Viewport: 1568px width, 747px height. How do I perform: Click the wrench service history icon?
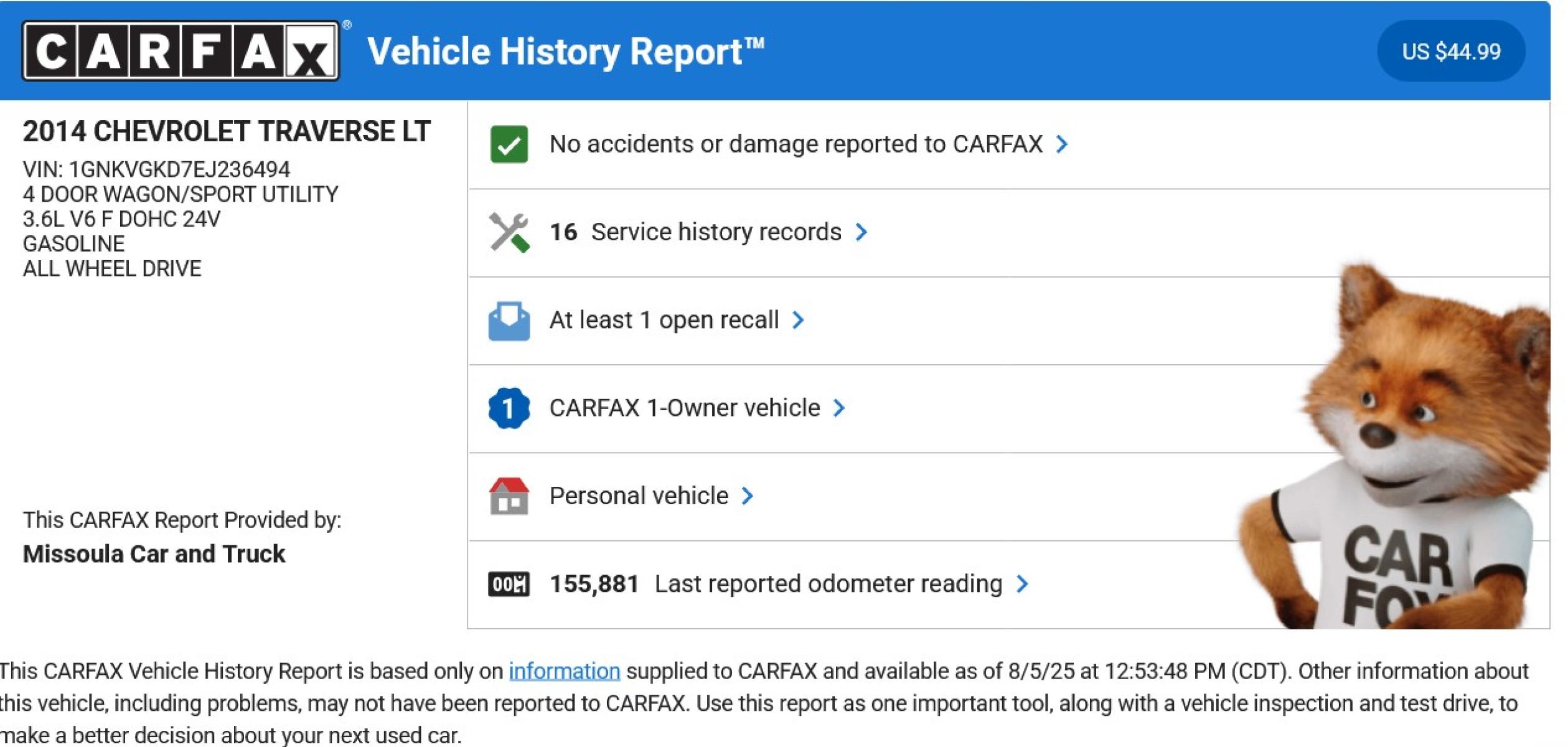[509, 232]
